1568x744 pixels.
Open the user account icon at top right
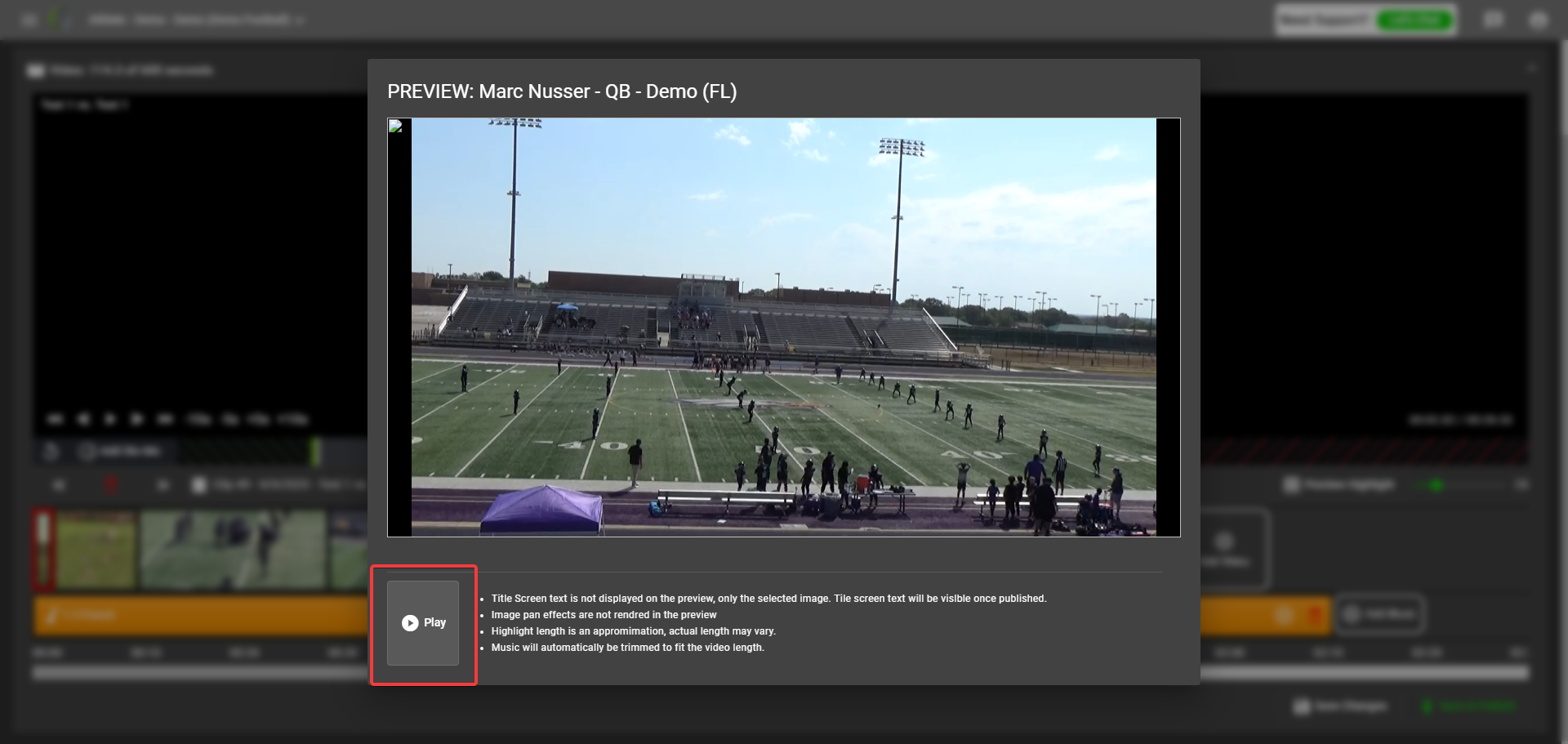click(x=1539, y=20)
